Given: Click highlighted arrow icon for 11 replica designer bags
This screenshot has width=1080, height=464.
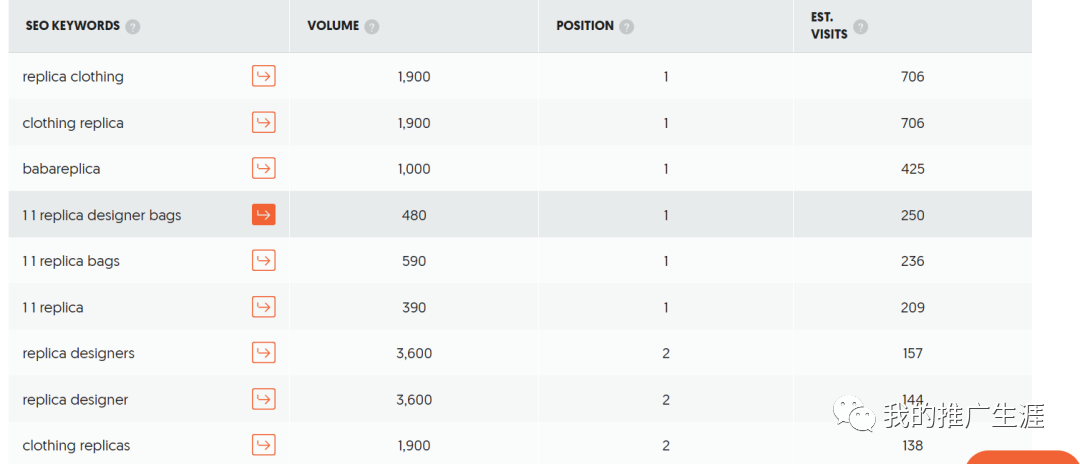Looking at the screenshot, I should click(x=263, y=215).
